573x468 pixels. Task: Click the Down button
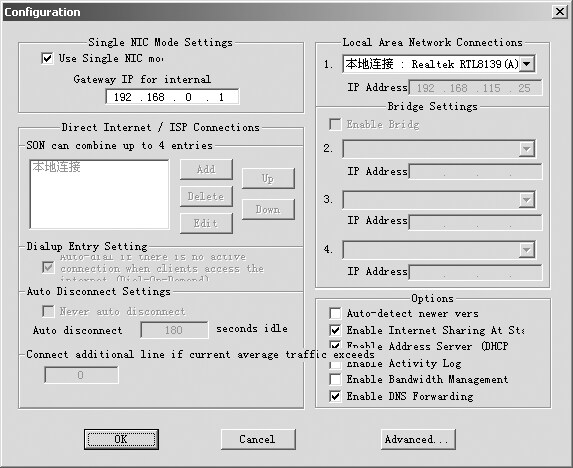(268, 209)
